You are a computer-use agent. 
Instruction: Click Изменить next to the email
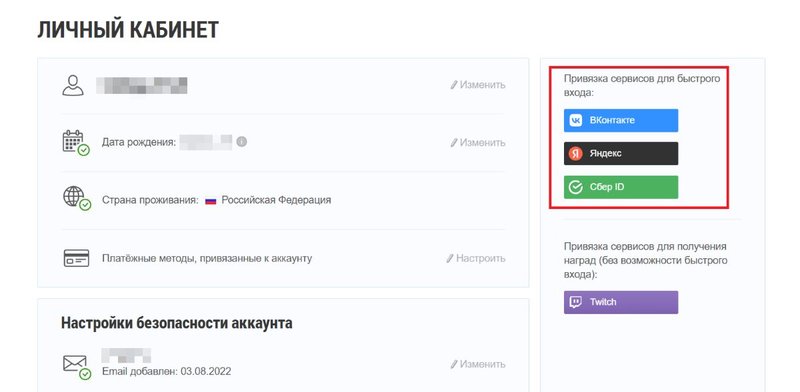478,364
